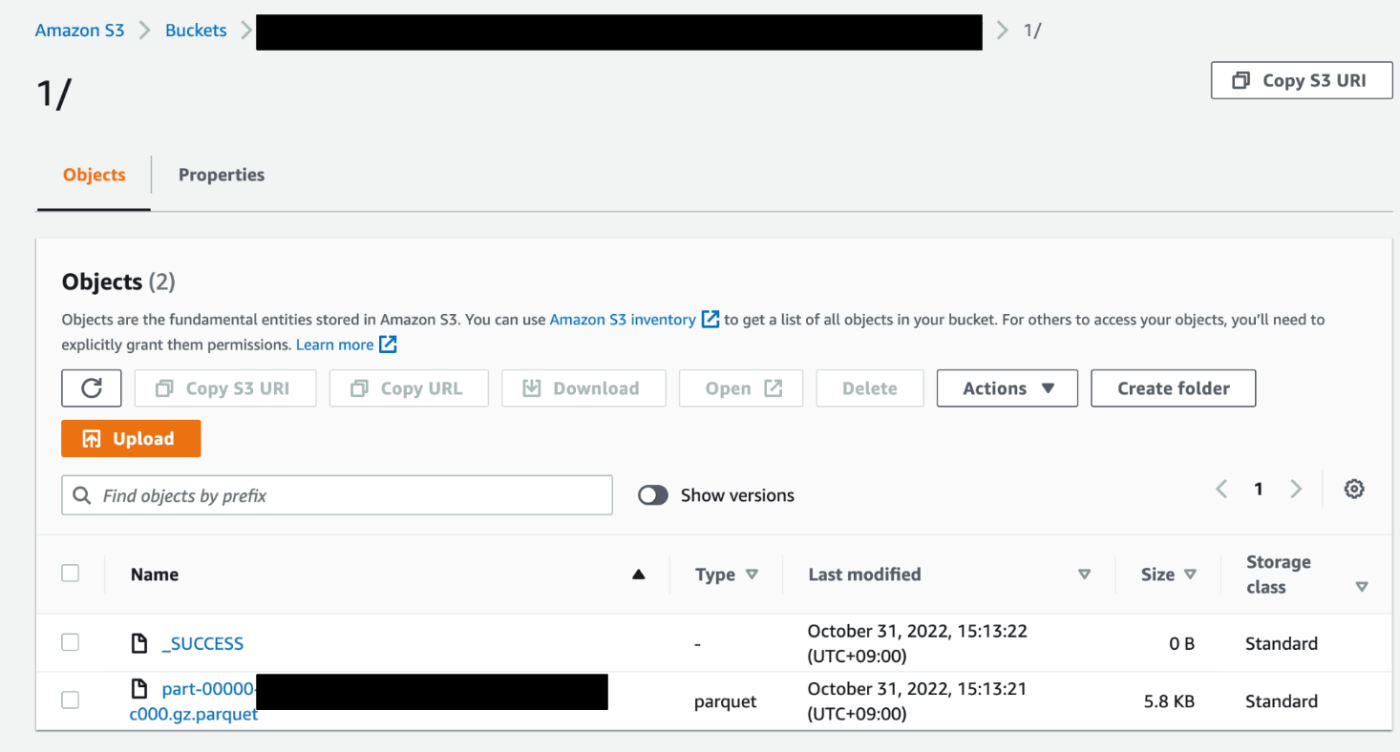
Task: Sort by Storage class column arrow
Action: click(1361, 586)
